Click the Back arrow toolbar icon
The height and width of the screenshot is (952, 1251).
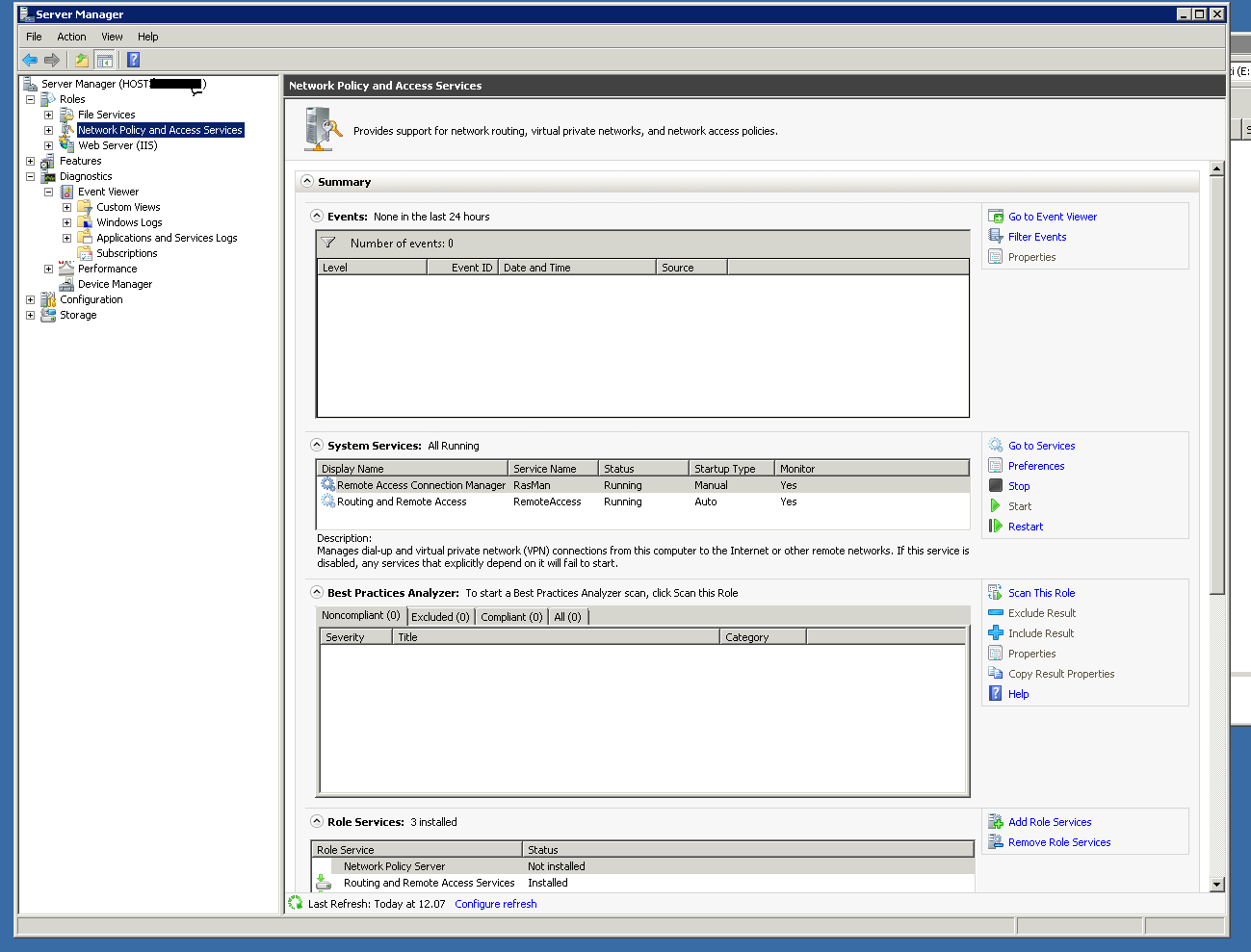click(x=30, y=60)
